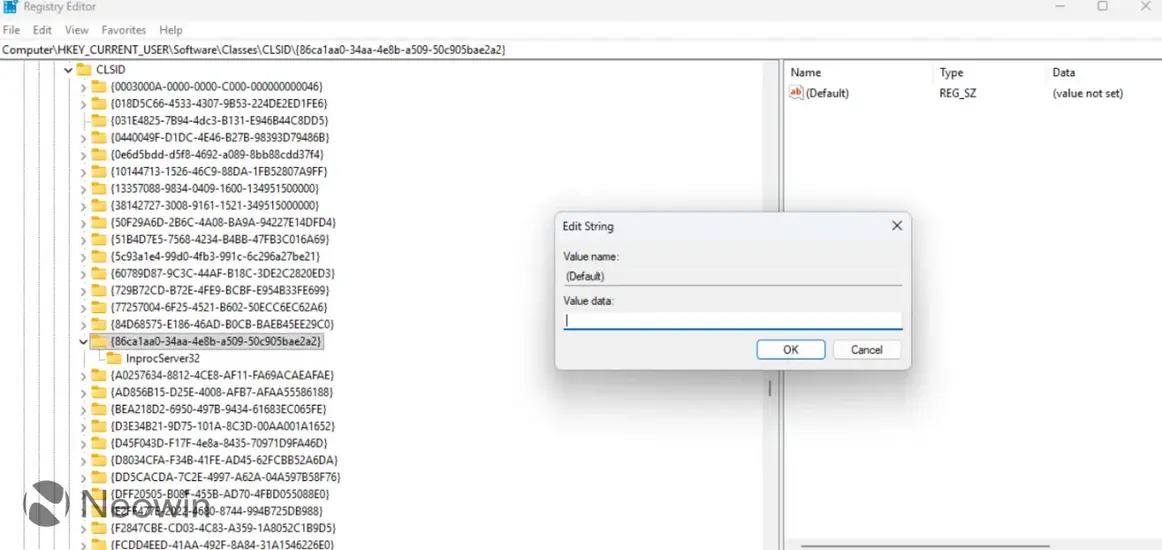Select key {FCDD4EED-41AA-492F-8A84-31A1546226E0} by its name

coord(222,546)
